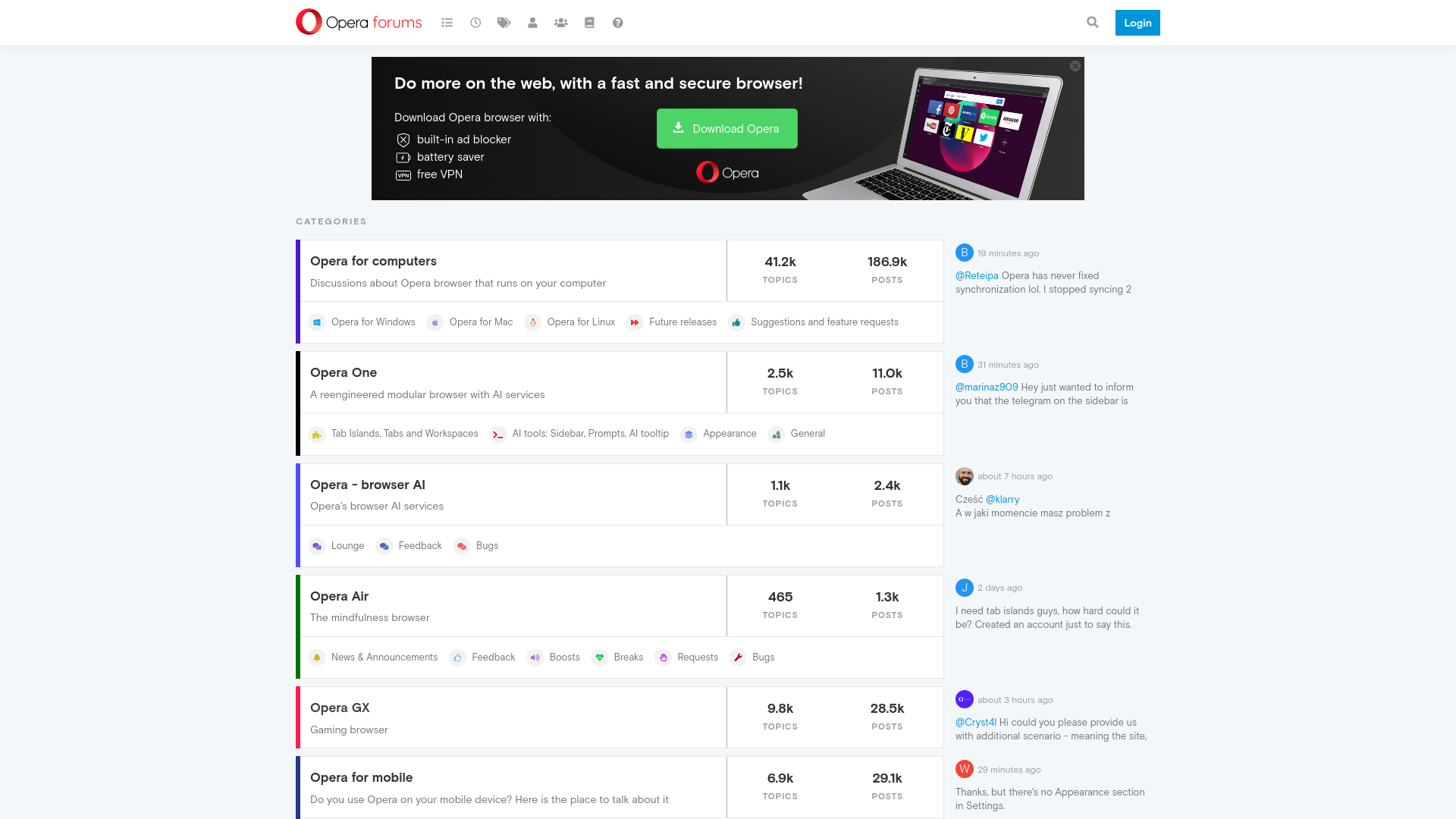Open the Requests subcategory link
Image resolution: width=1456 pixels, height=819 pixels.
click(x=698, y=657)
